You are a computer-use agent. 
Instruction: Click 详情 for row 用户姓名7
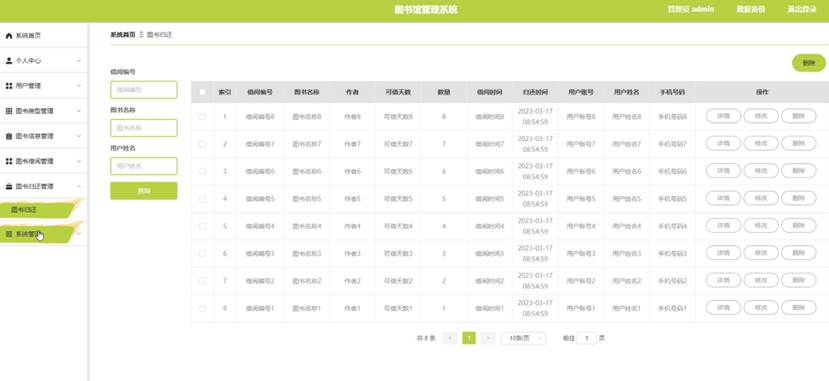coord(723,144)
